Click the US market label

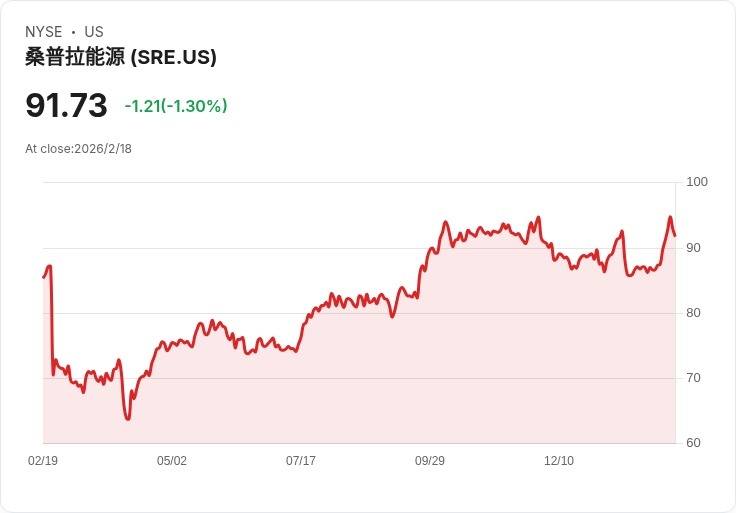coord(94,32)
